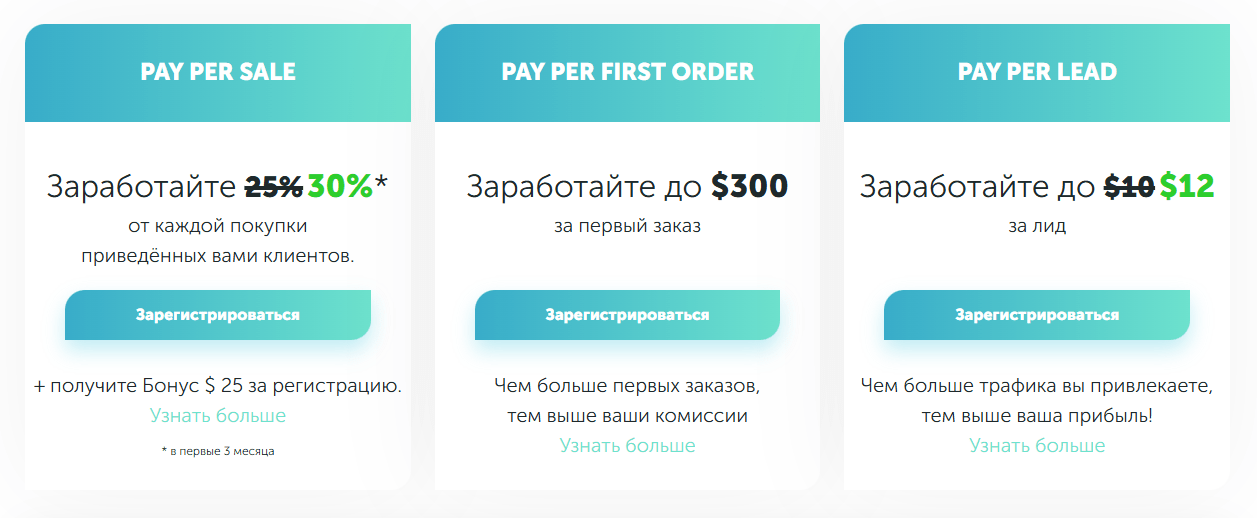Screen dimensions: 1257x518
Task: Click the за первый заказ subtitle
Action: [x=627, y=226]
